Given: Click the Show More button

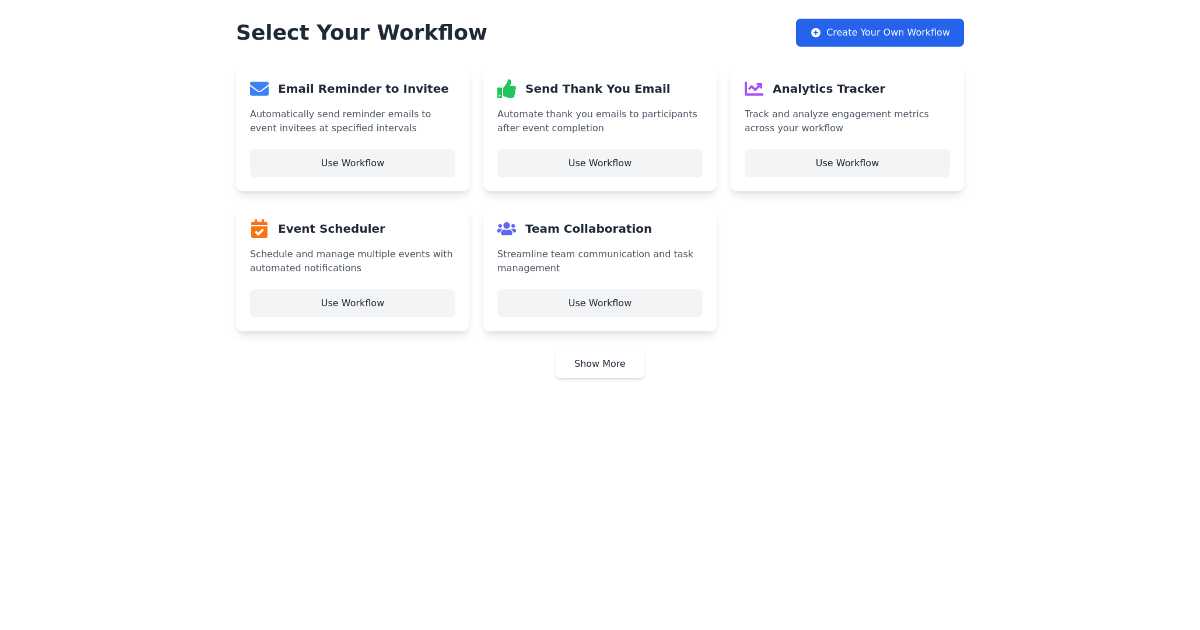Looking at the screenshot, I should tap(599, 364).
